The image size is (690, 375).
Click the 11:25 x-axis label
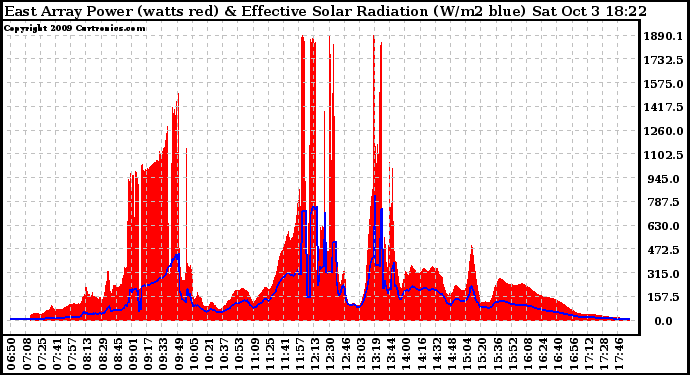pos(270,353)
